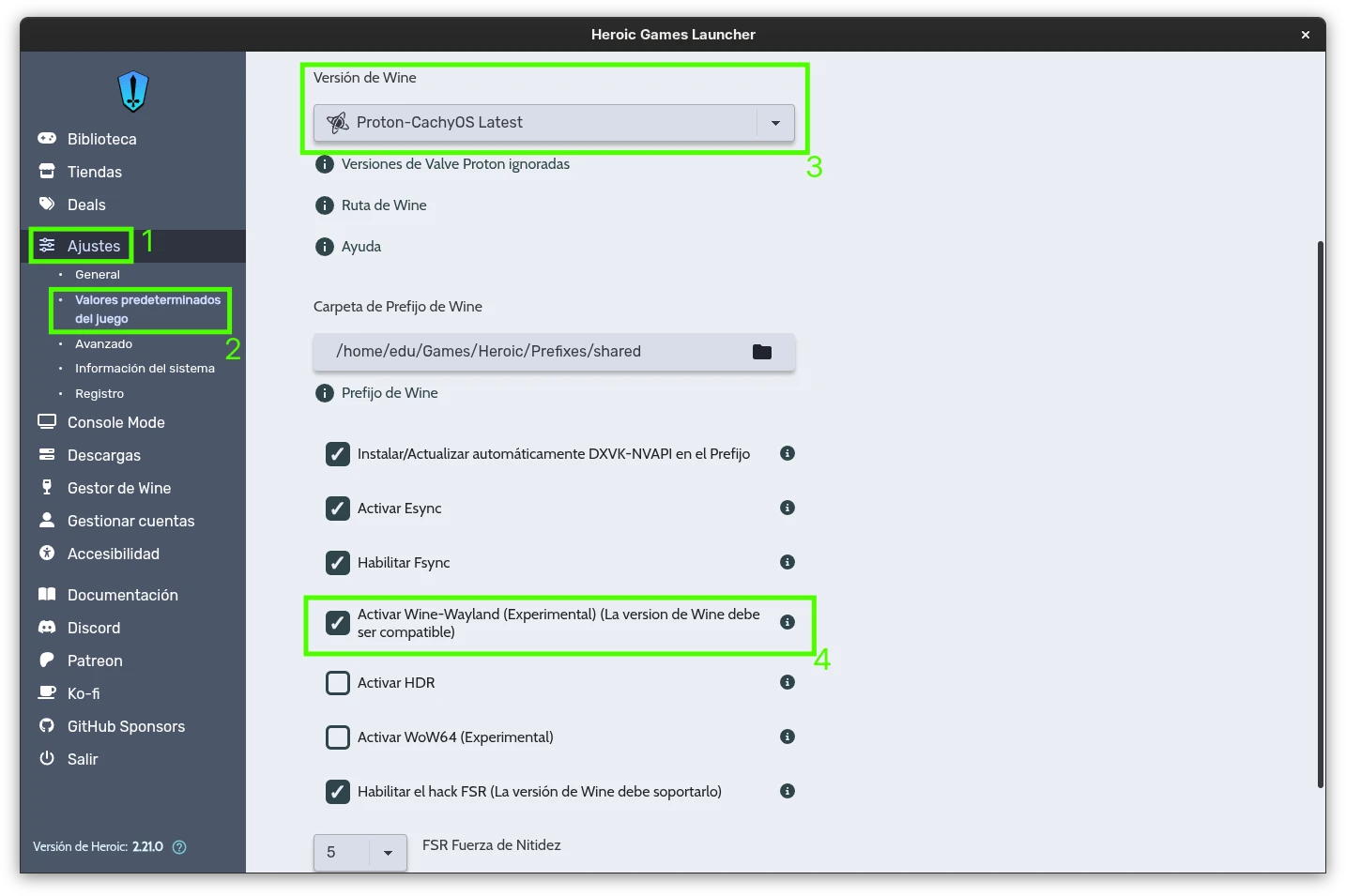Viewport: 1346px width, 896px height.
Task: Open Información del sistema
Action: click(x=145, y=369)
